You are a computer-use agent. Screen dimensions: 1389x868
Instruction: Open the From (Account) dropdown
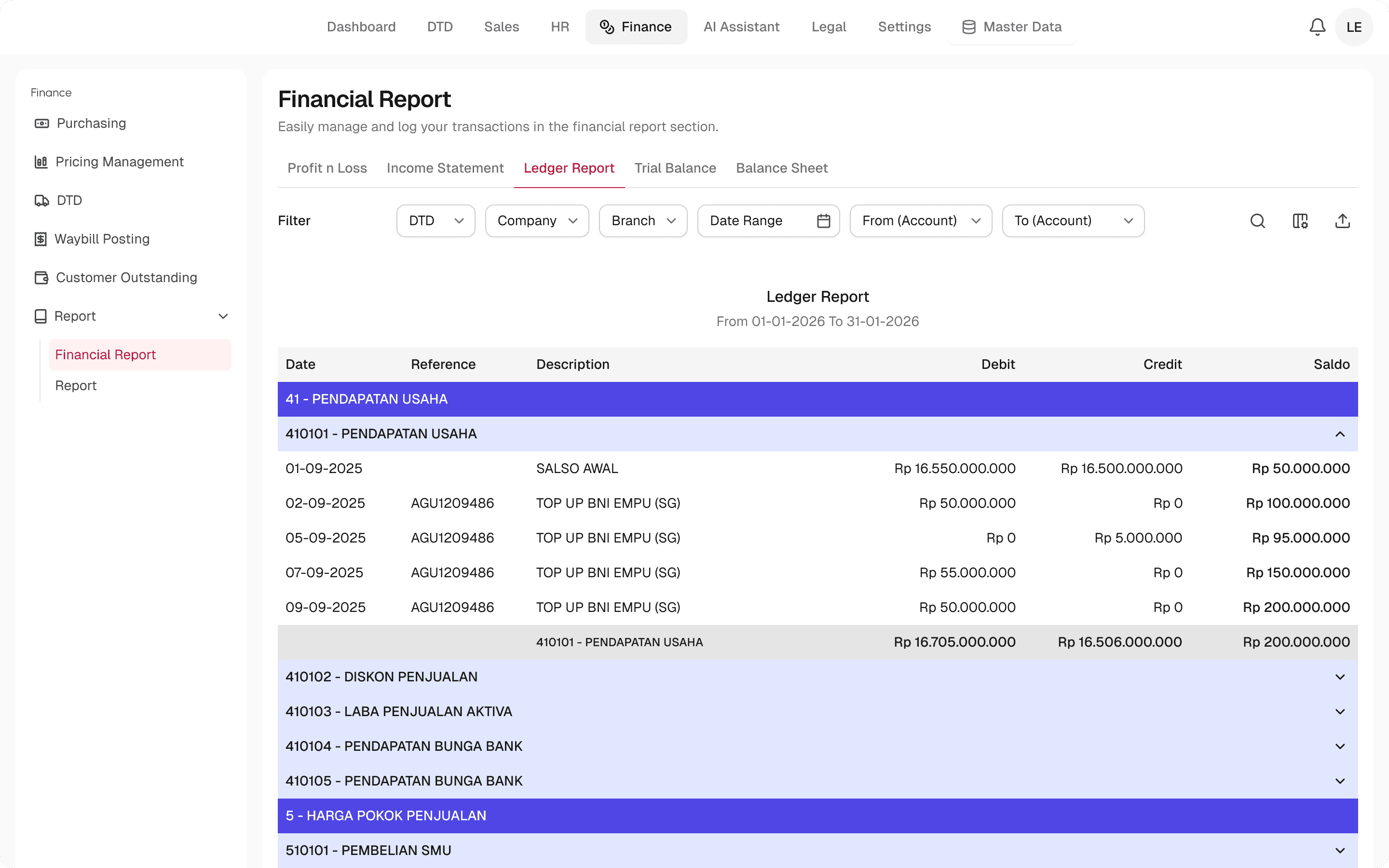[921, 221]
